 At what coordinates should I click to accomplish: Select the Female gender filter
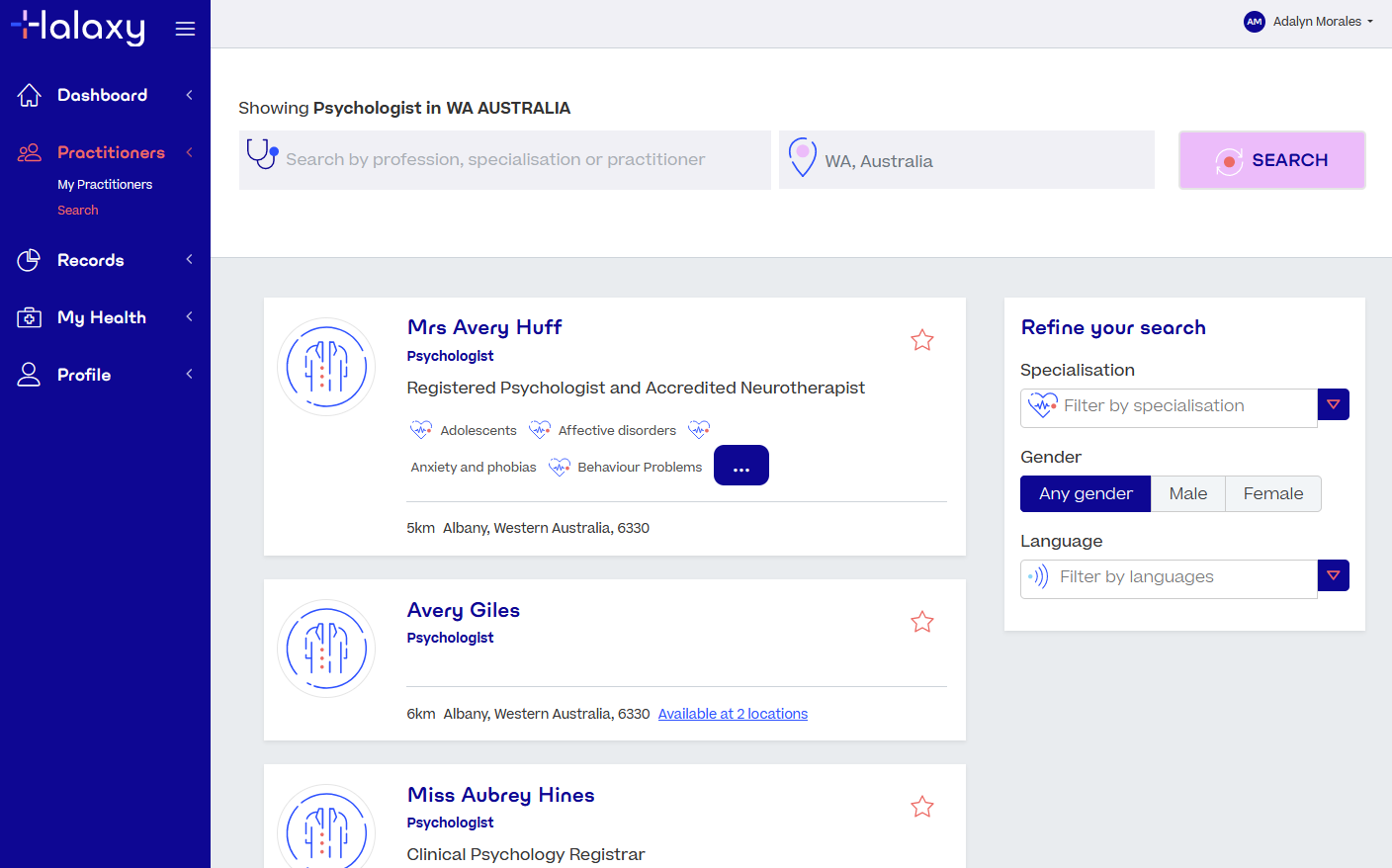(1273, 493)
